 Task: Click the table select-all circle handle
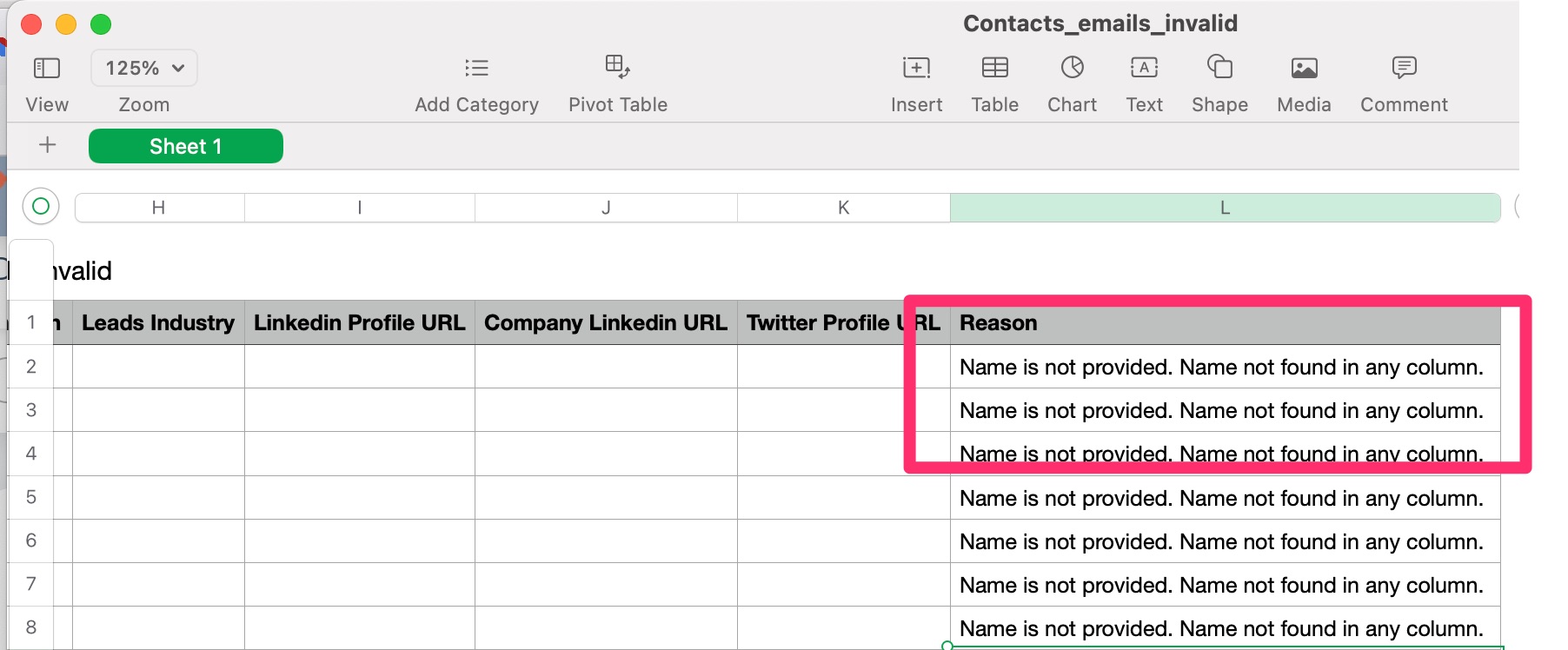pyautogui.click(x=41, y=206)
